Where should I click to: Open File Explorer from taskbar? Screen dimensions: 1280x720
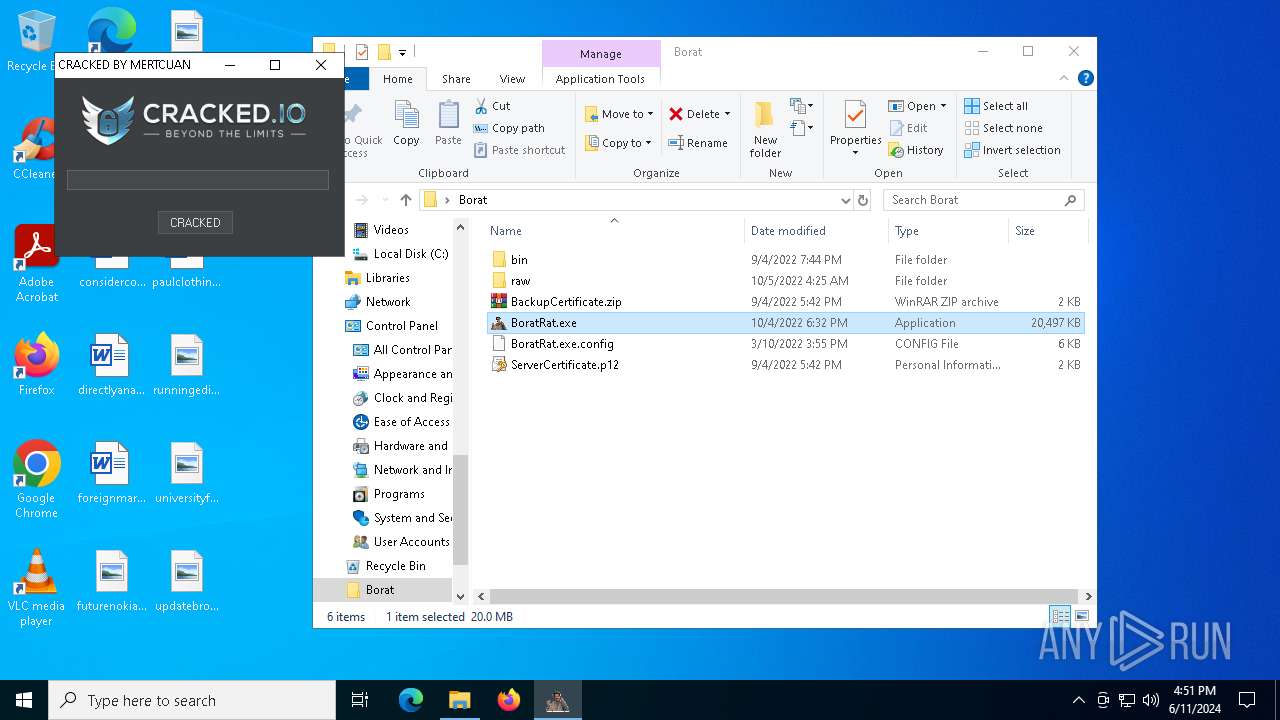click(x=459, y=700)
